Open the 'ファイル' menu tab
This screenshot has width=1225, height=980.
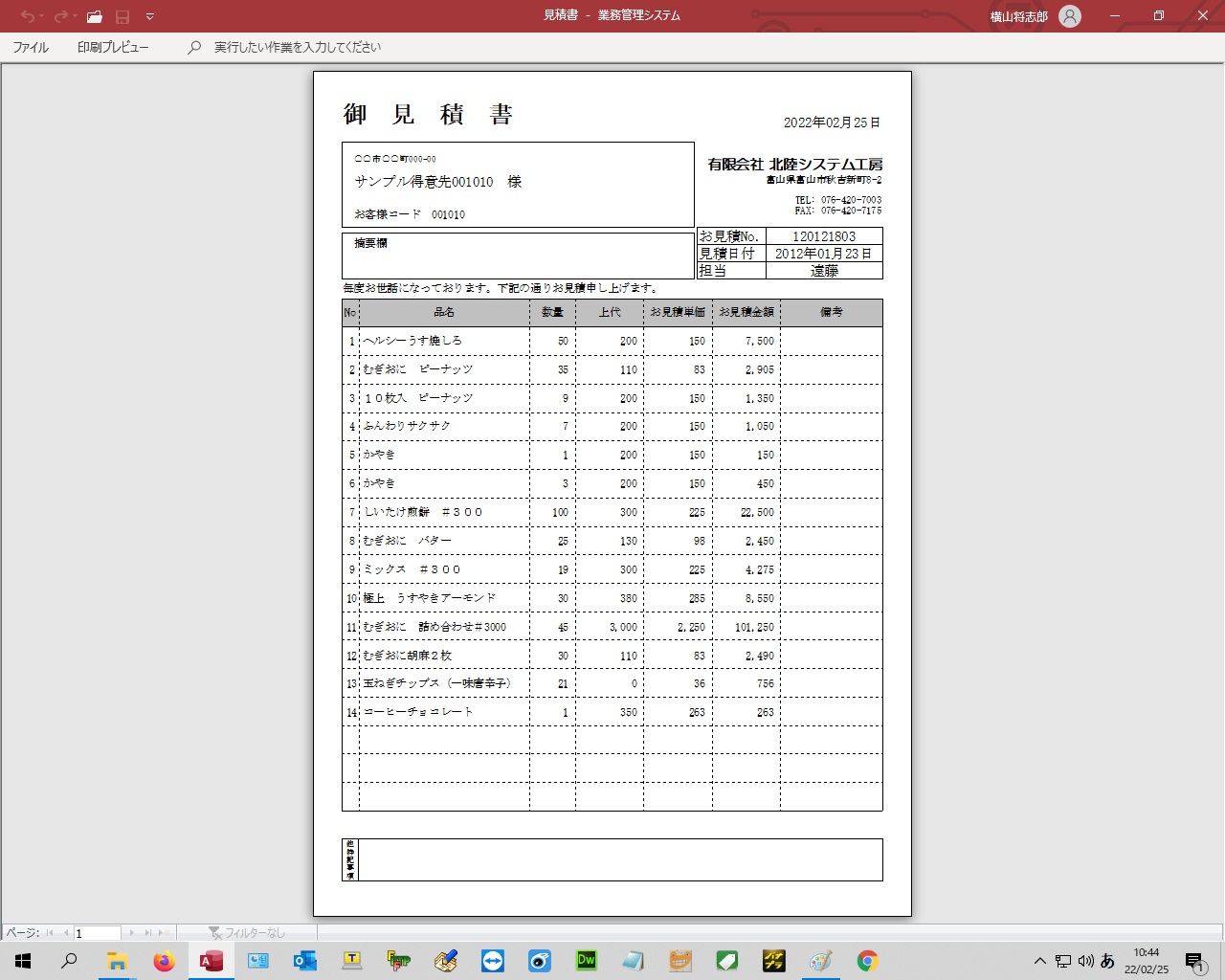coord(31,47)
